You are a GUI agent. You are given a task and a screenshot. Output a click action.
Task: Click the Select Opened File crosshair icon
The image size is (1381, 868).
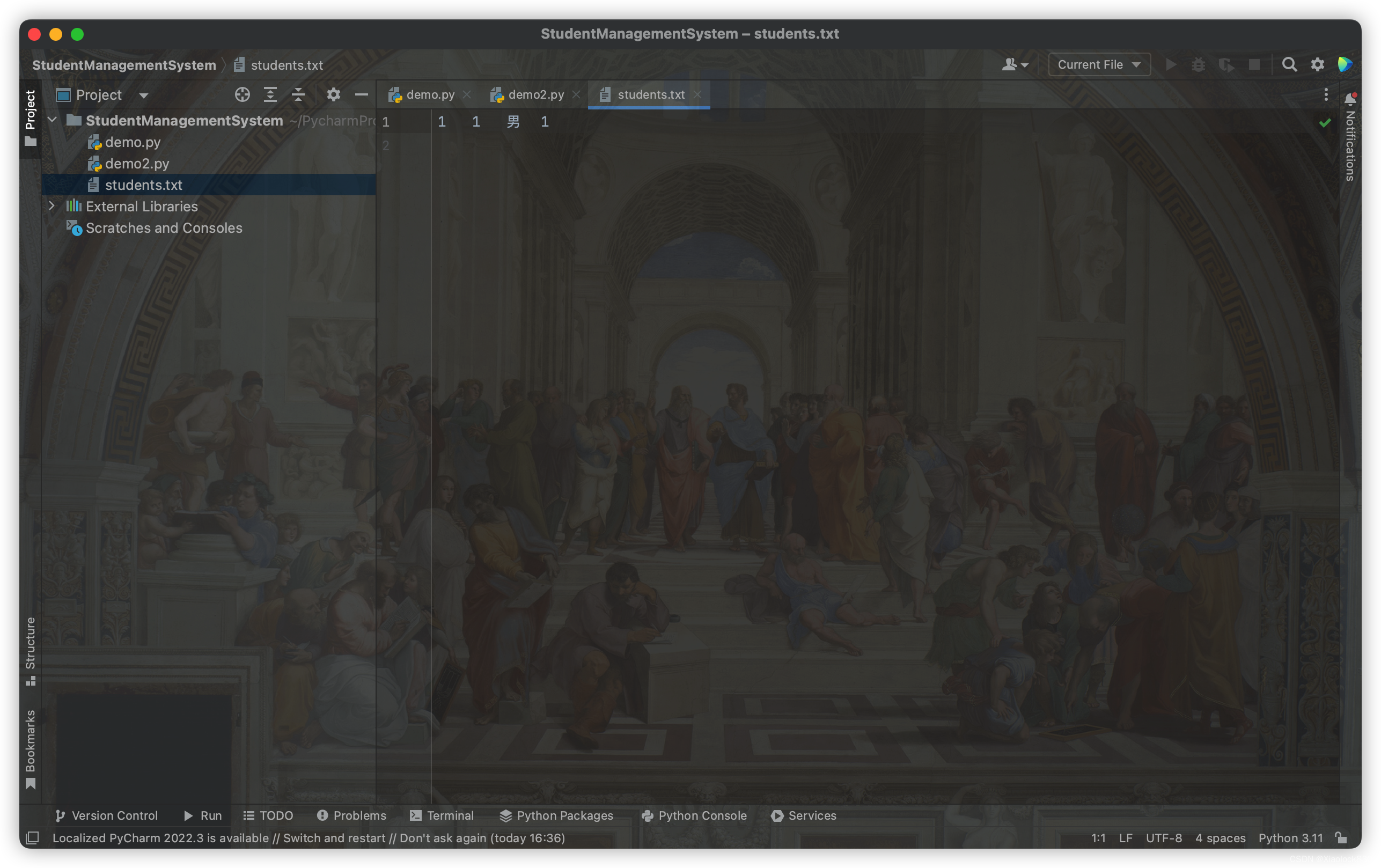click(242, 94)
